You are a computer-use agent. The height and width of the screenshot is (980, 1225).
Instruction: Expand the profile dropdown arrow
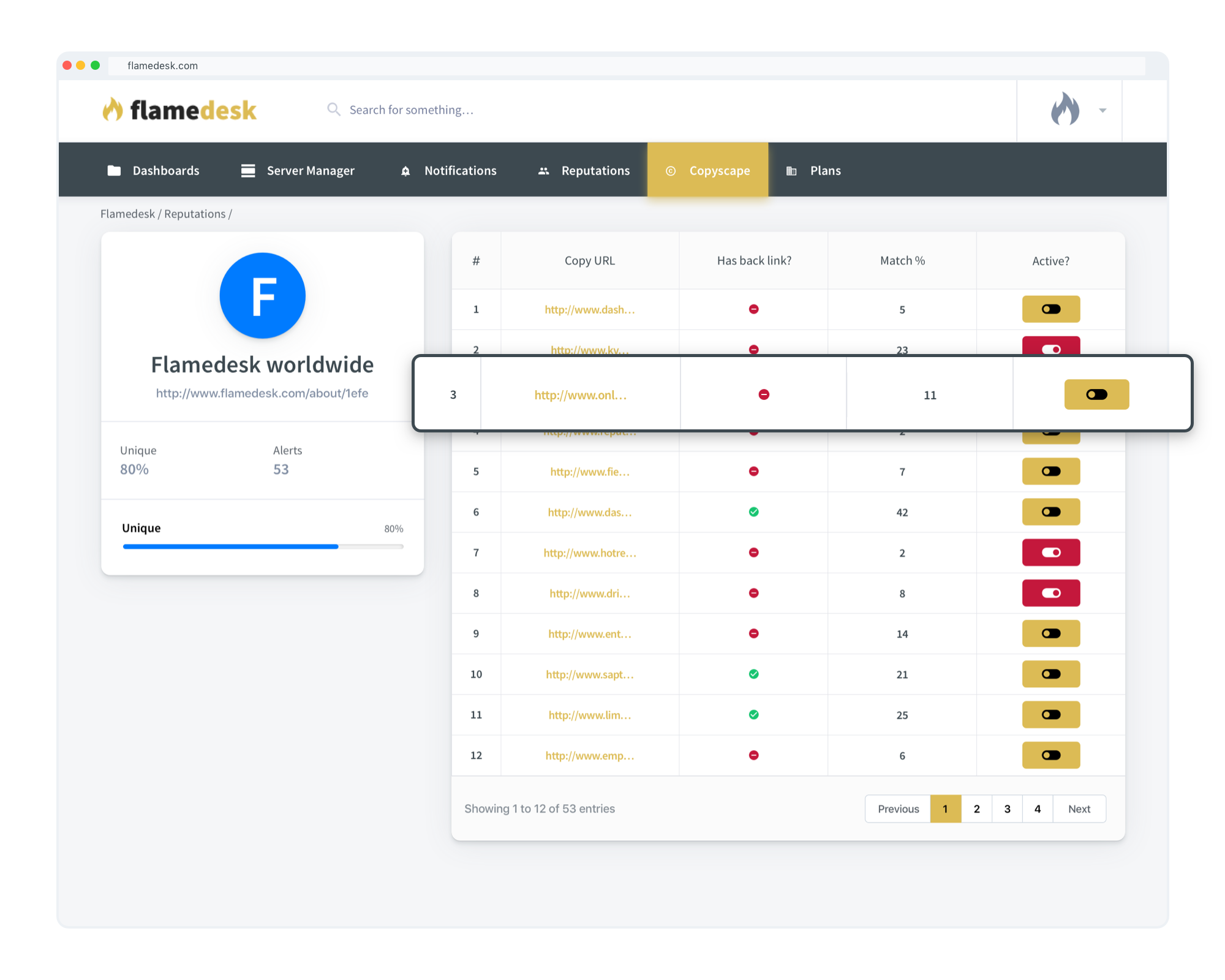(x=1102, y=111)
